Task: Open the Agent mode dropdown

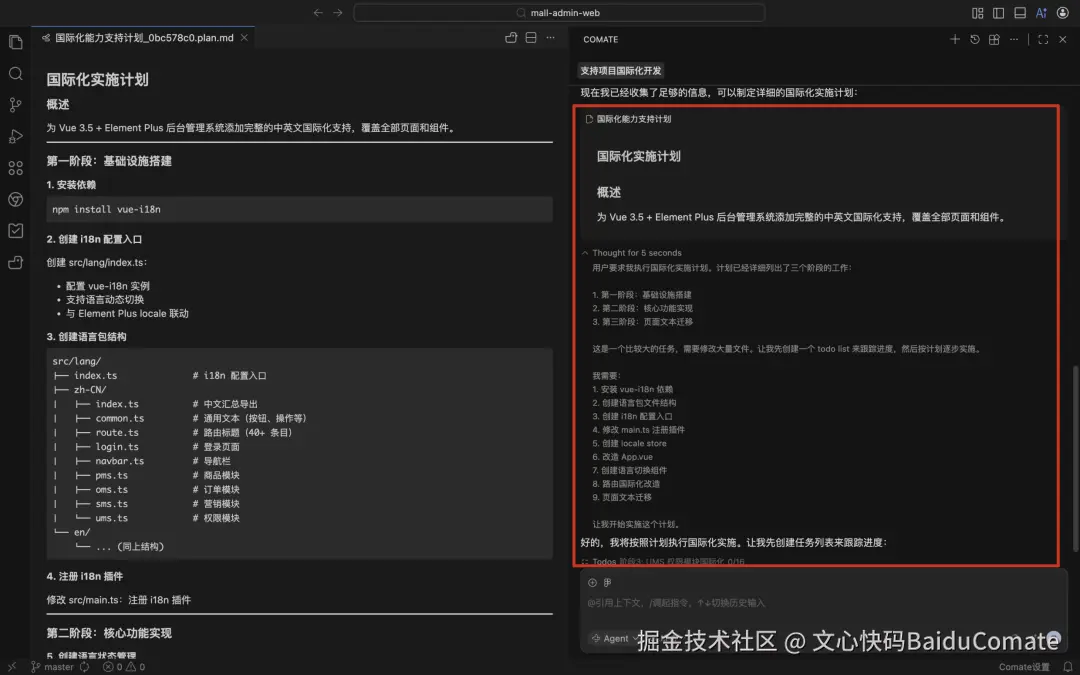Action: pos(614,638)
